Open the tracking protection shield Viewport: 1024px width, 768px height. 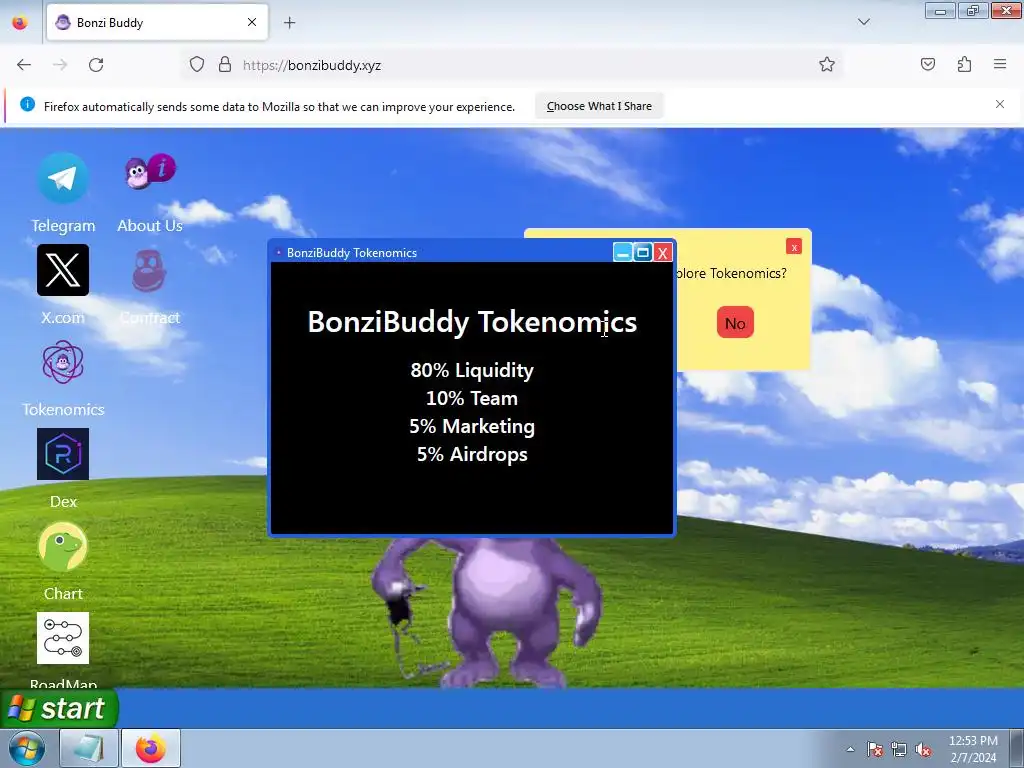pos(197,65)
